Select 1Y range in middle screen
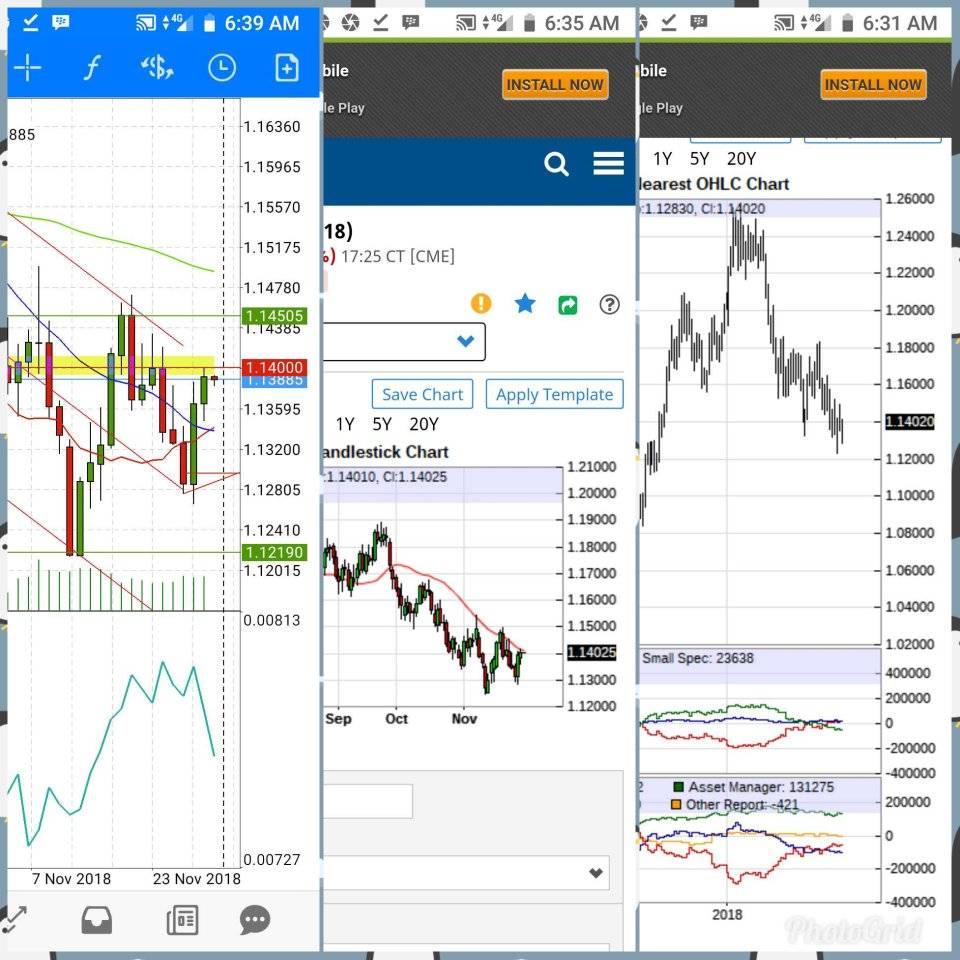This screenshot has width=960, height=960. tap(345, 424)
